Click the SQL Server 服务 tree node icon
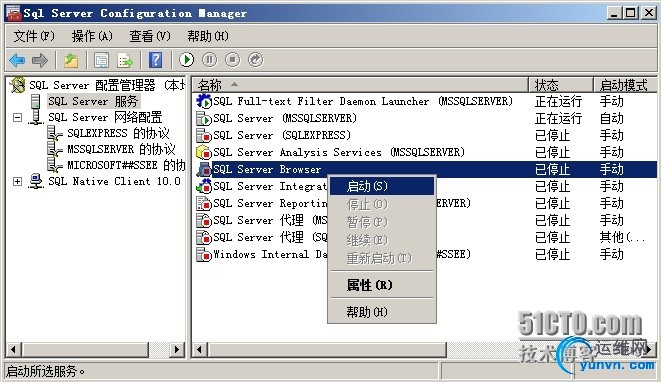 click(36, 101)
